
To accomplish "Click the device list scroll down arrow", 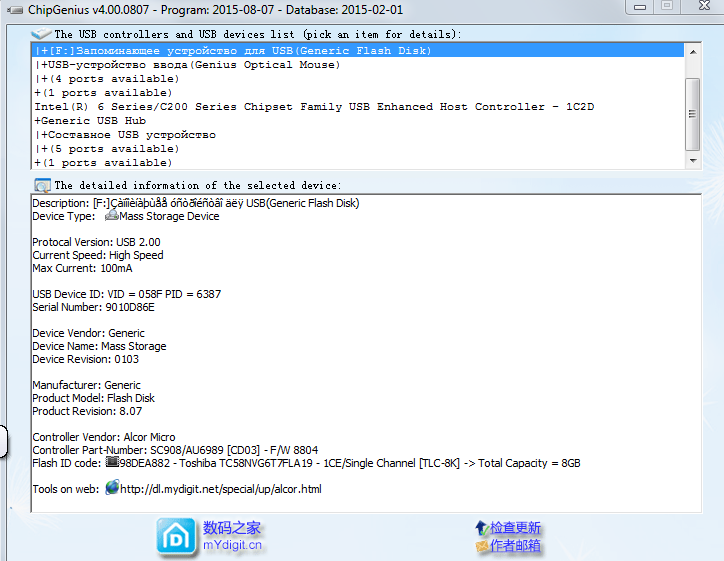I will [693, 161].
